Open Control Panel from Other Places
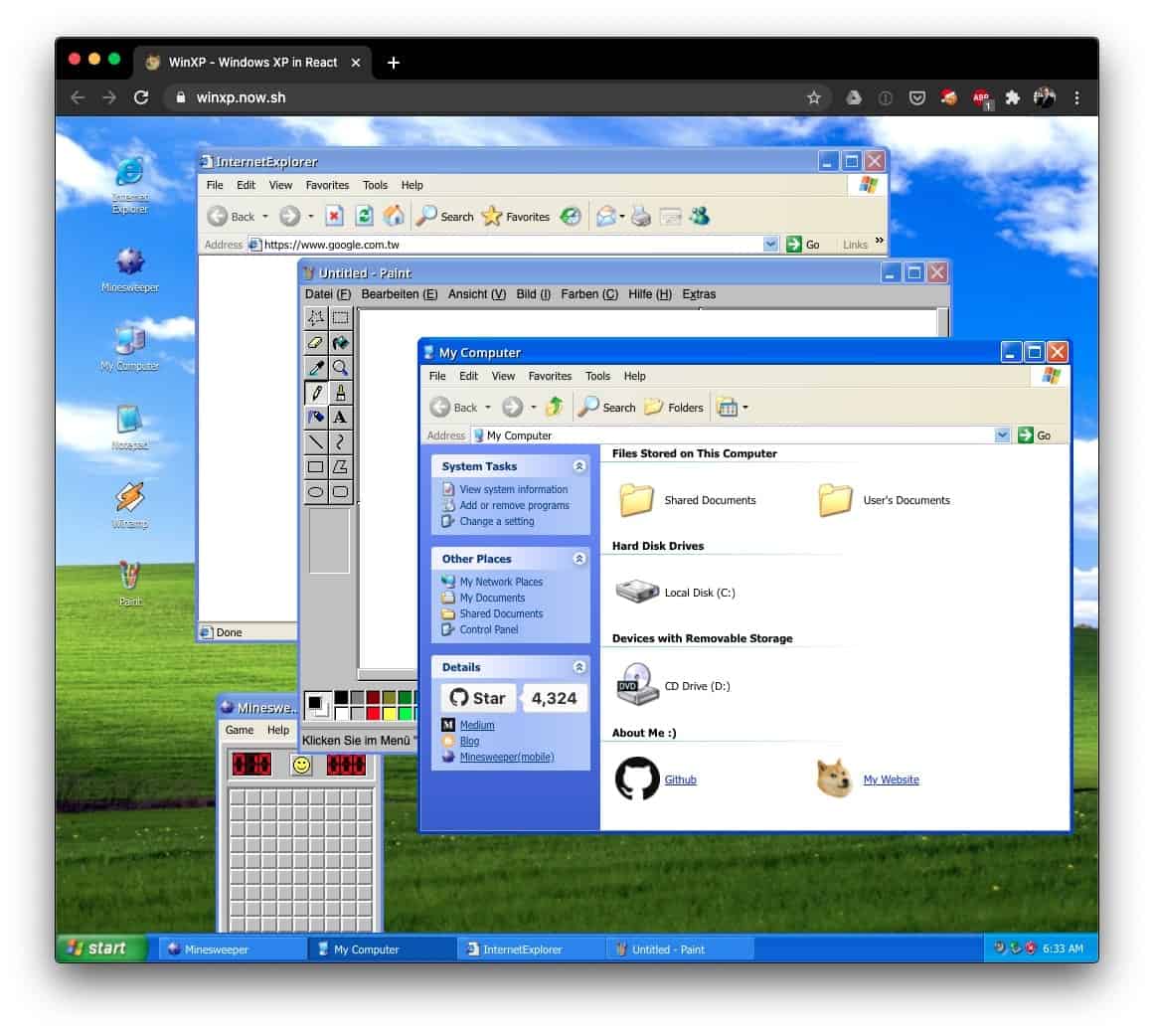This screenshot has width=1154, height=1036. coord(488,629)
